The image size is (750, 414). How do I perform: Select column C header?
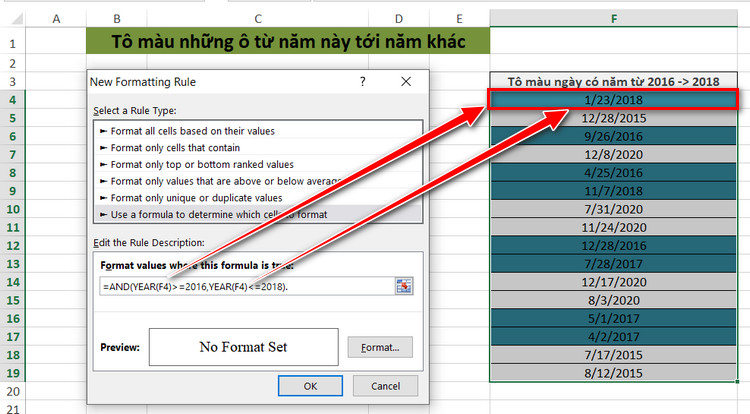click(x=258, y=19)
